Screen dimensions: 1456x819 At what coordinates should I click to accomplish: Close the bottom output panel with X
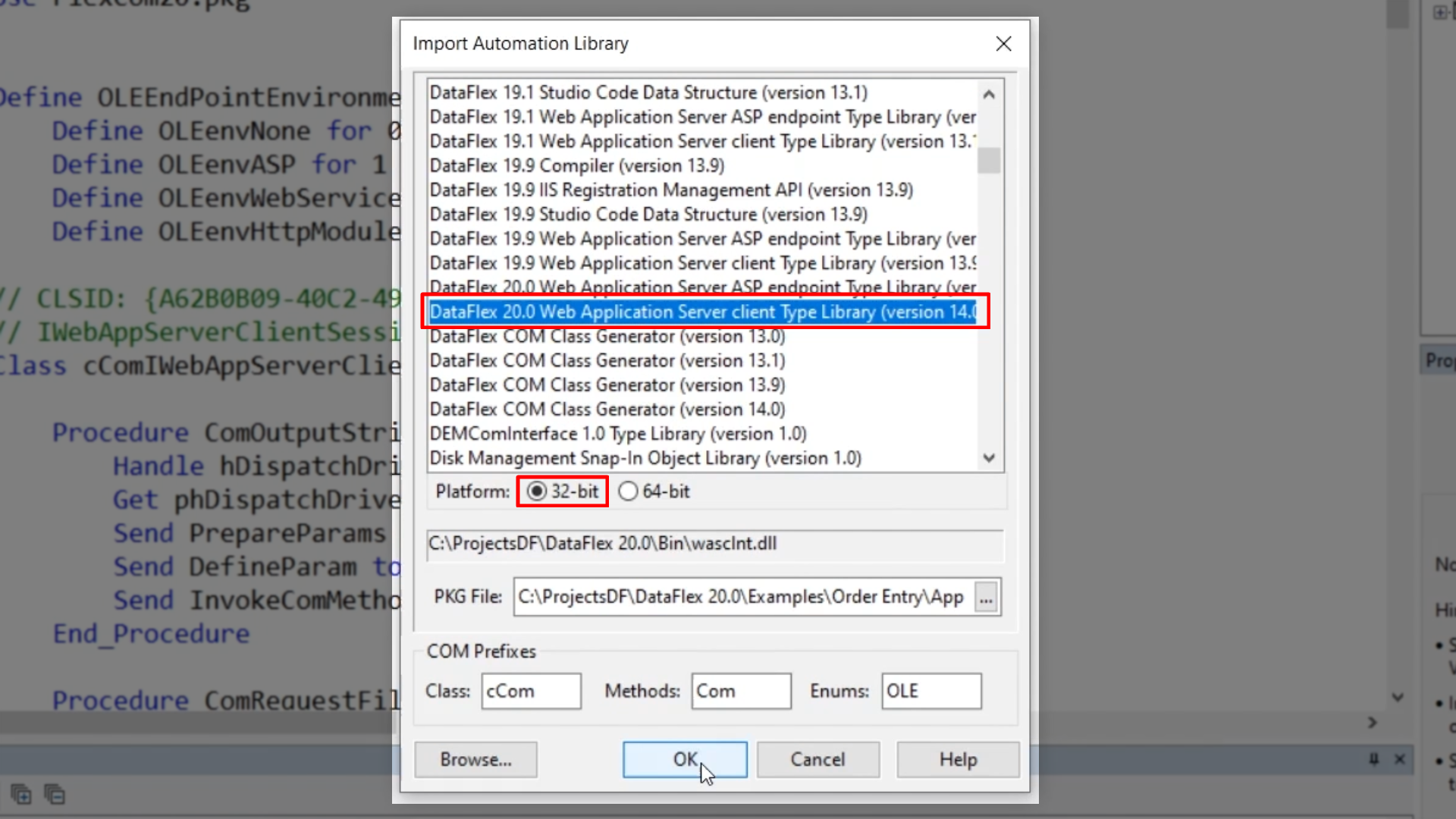click(1400, 759)
